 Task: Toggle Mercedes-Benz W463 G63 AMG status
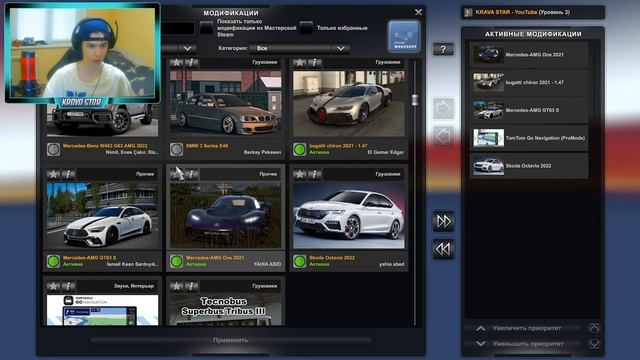(53, 149)
